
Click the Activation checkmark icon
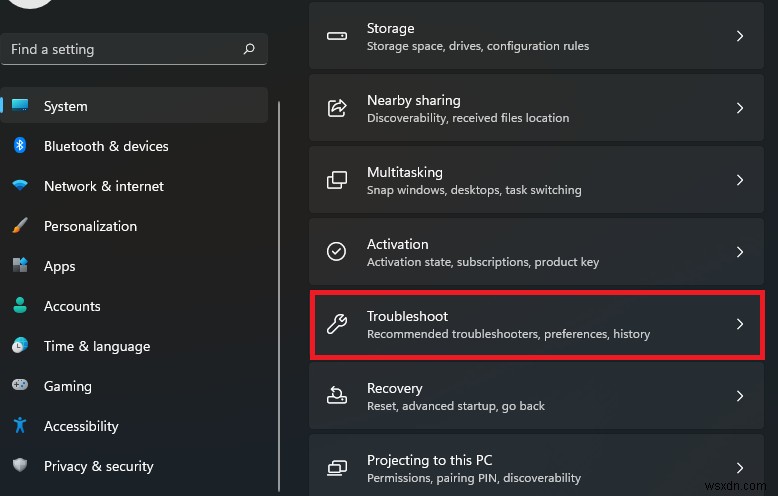[337, 252]
